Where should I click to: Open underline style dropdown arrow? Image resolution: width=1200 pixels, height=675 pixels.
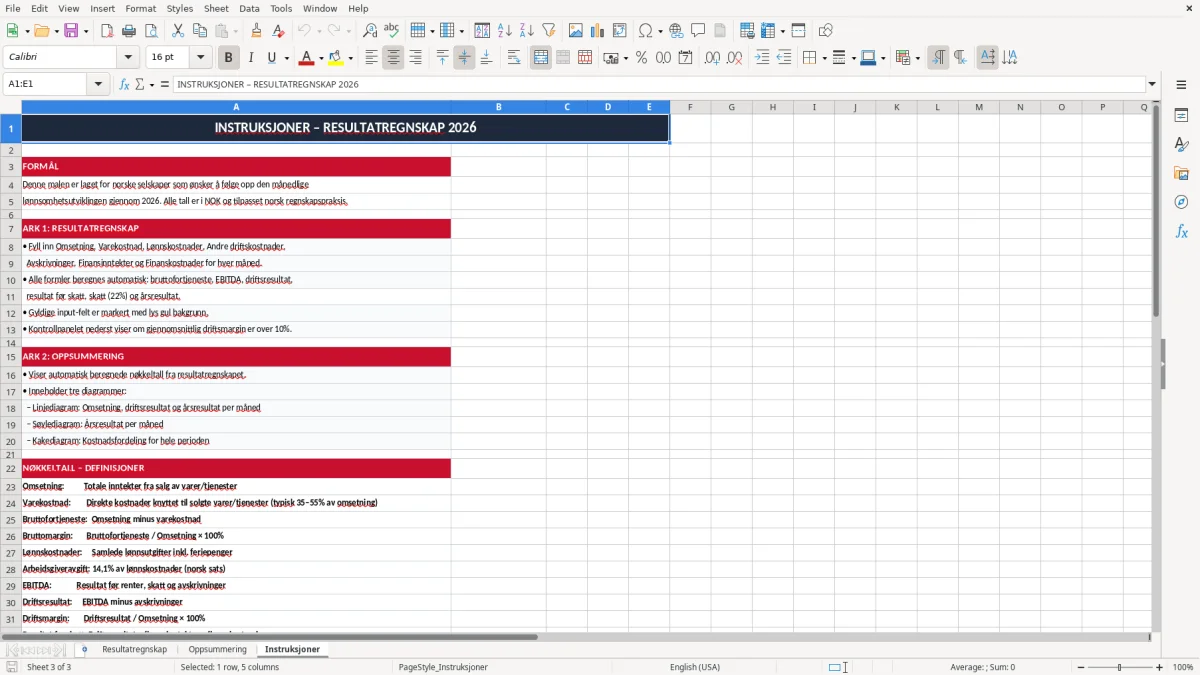tap(286, 58)
